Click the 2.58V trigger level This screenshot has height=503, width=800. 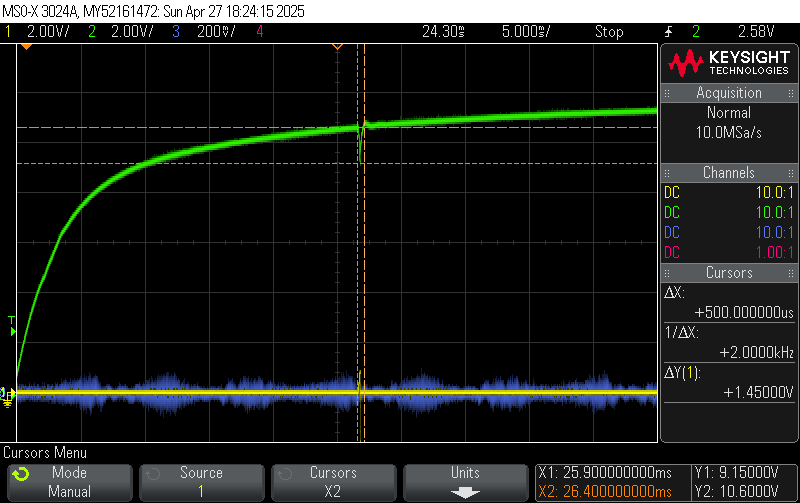pos(756,32)
